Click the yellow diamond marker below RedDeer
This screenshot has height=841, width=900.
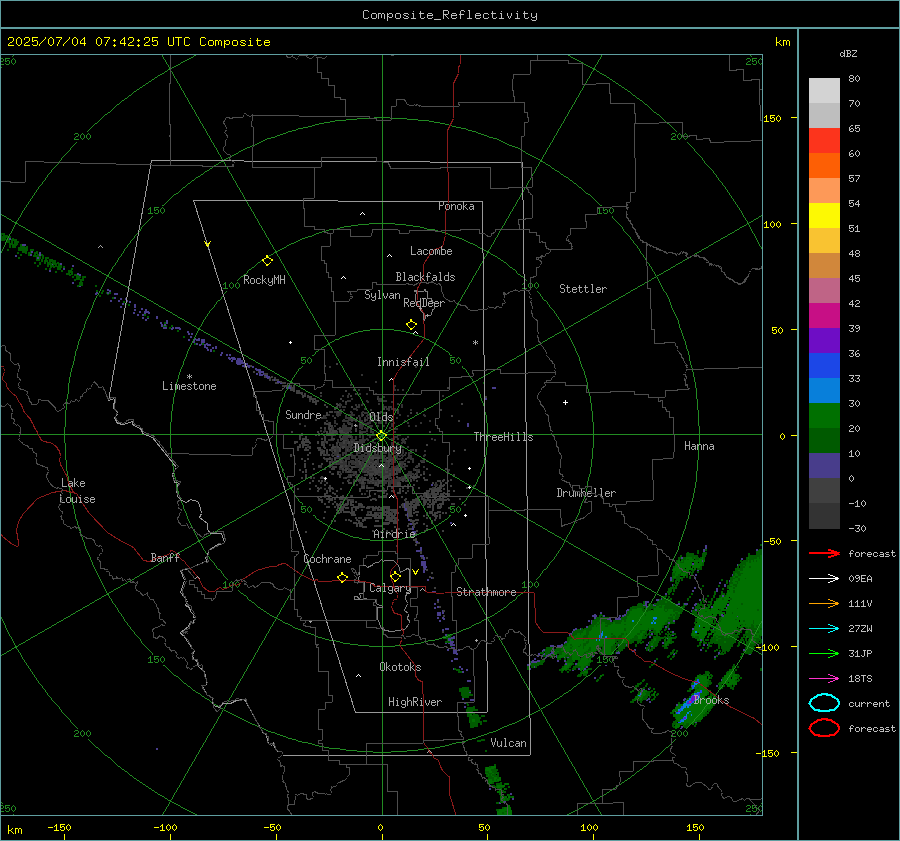pyautogui.click(x=411, y=325)
